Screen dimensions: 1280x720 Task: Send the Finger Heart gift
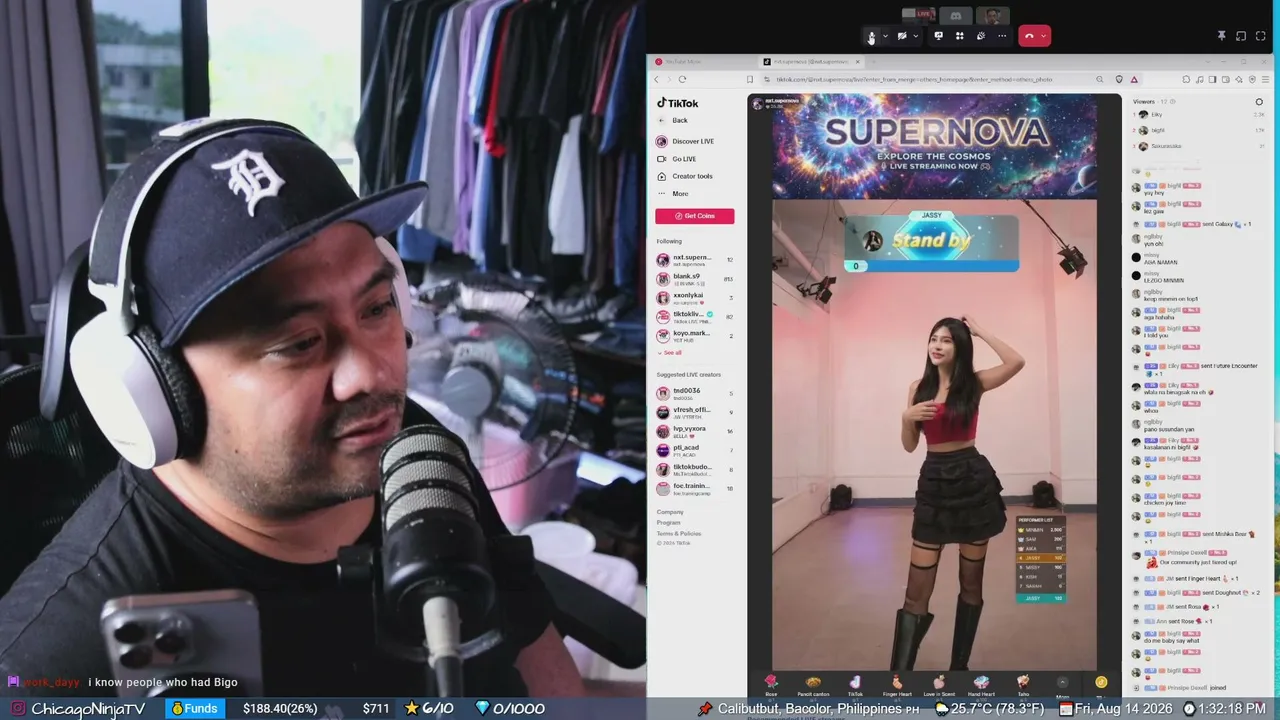pyautogui.click(x=897, y=685)
